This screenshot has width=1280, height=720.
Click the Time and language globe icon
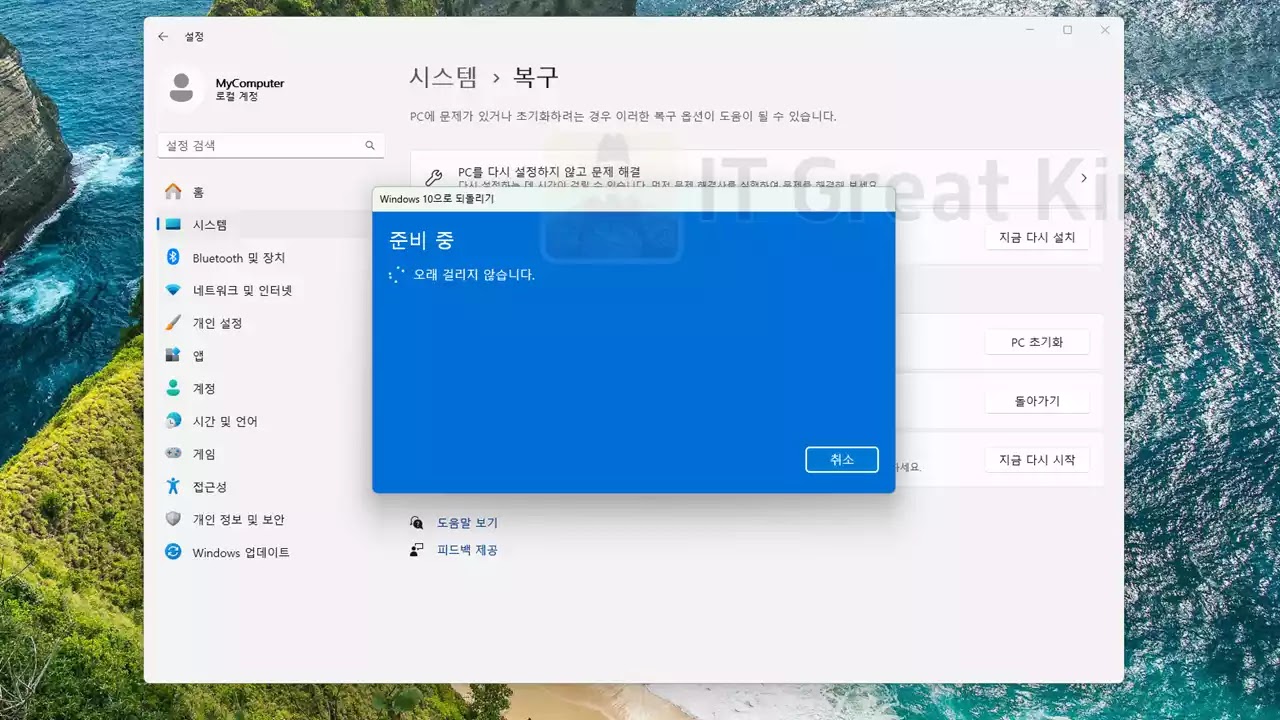[173, 421]
